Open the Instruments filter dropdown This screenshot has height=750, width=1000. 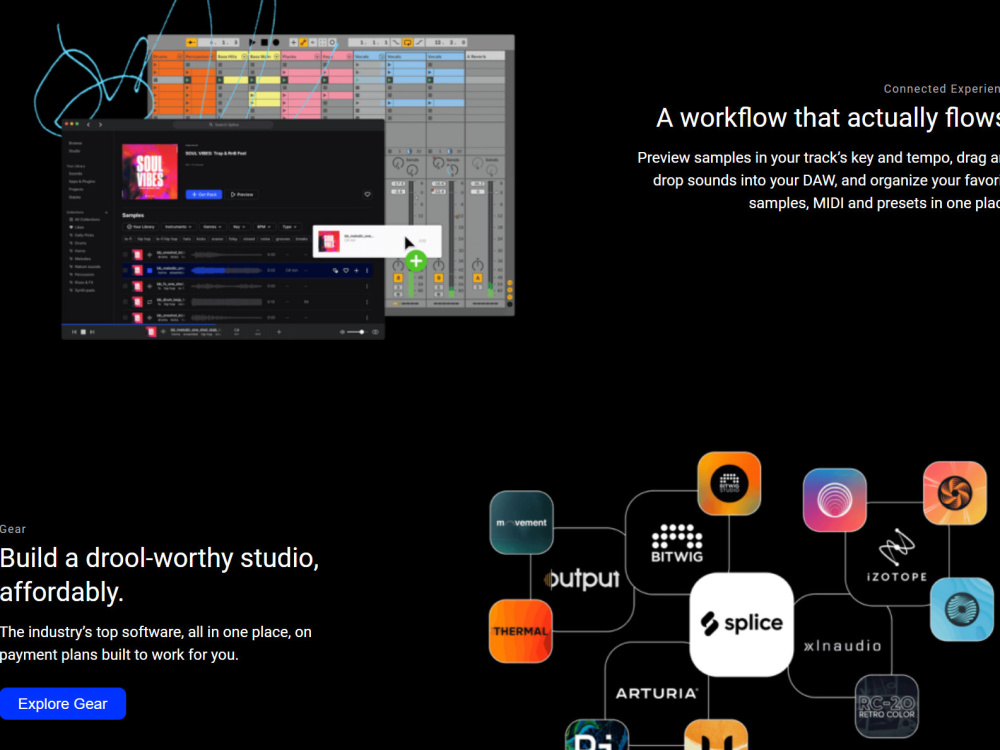pyautogui.click(x=178, y=226)
